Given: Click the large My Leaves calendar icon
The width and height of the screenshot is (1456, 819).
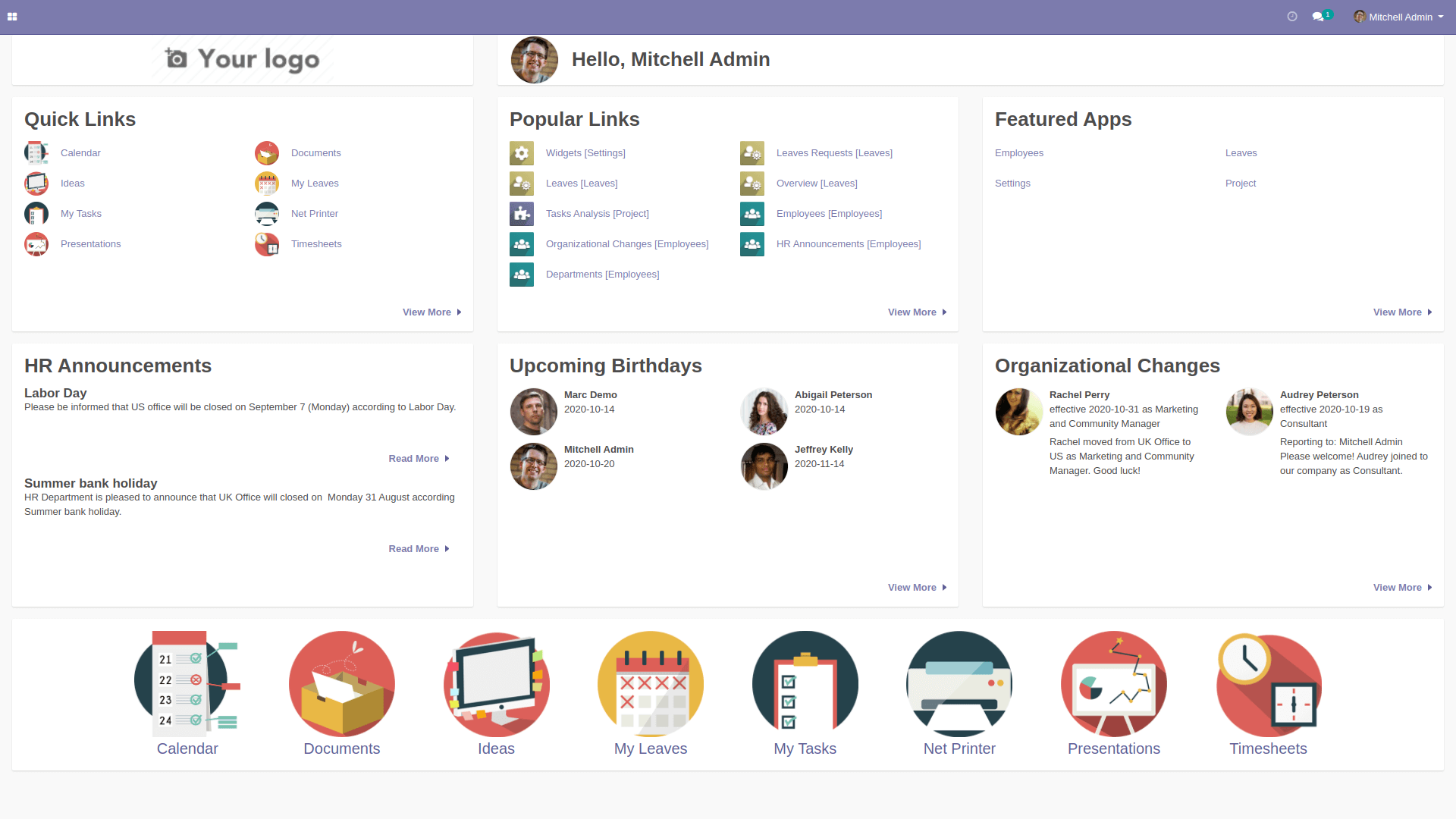Looking at the screenshot, I should click(x=651, y=684).
